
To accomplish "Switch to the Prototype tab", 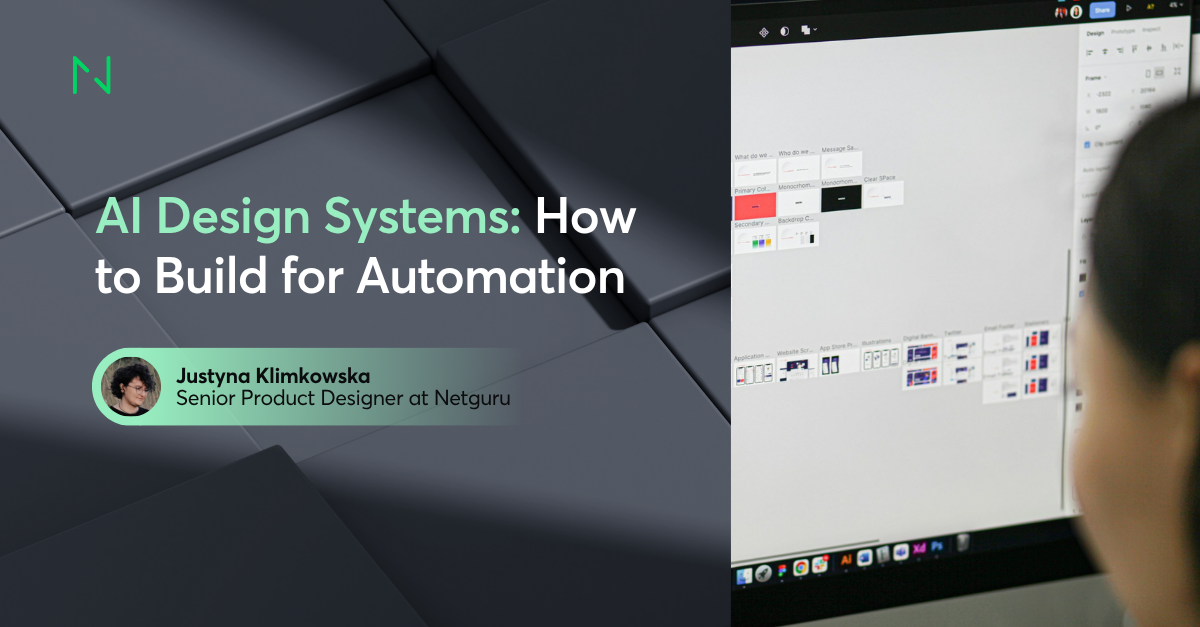I will [1124, 33].
